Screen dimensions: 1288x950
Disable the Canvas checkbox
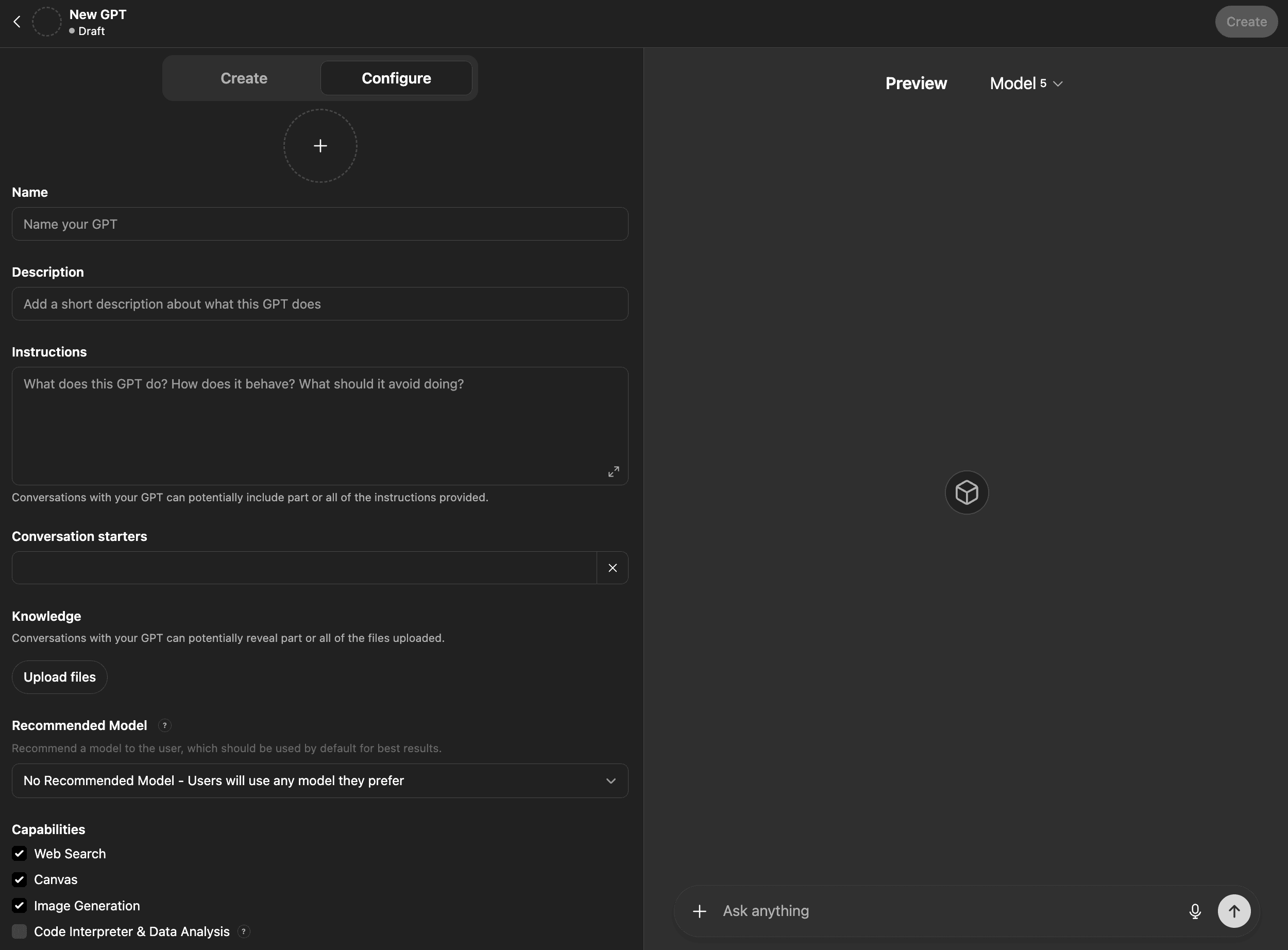point(20,880)
